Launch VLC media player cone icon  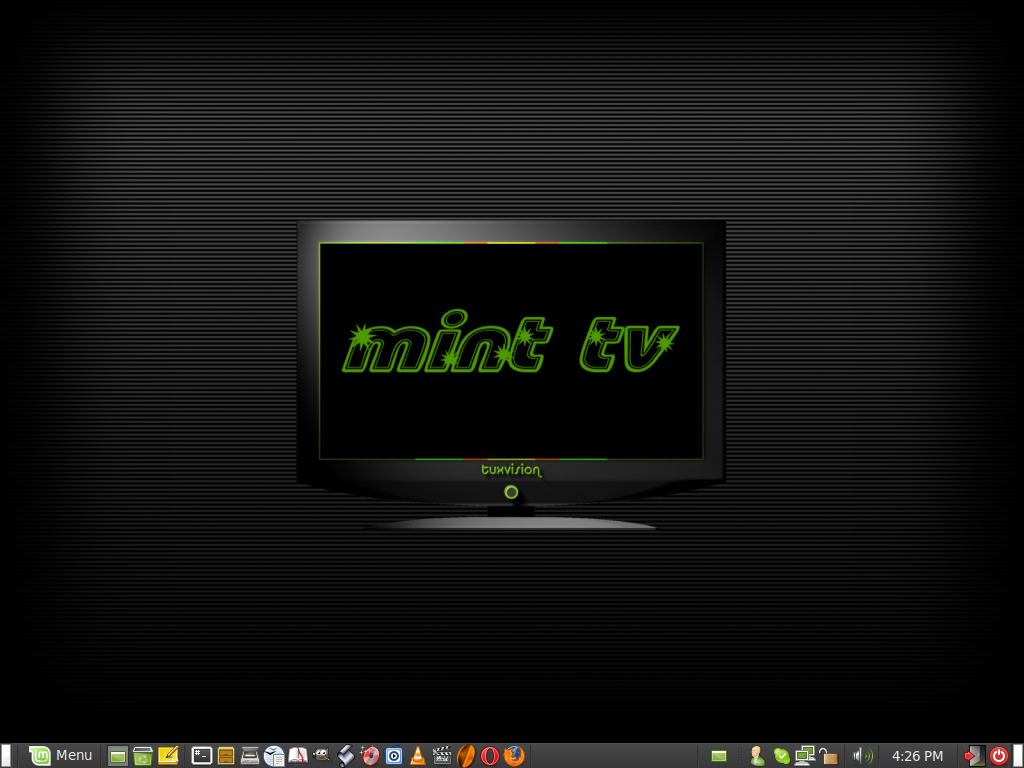click(418, 756)
